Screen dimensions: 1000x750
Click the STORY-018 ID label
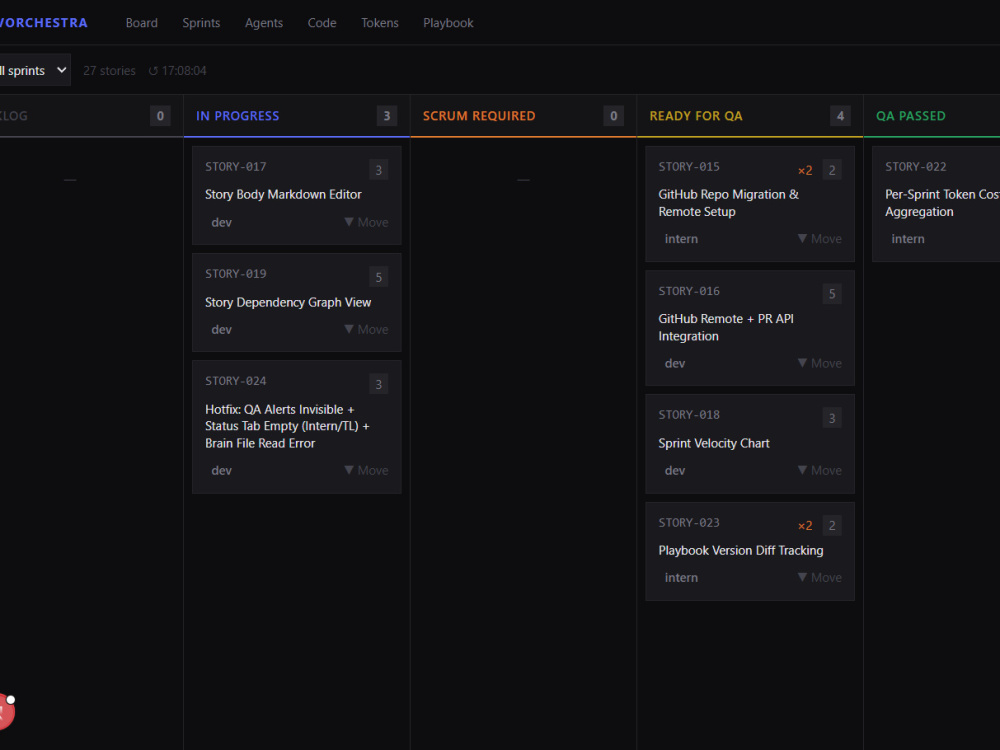coord(689,415)
